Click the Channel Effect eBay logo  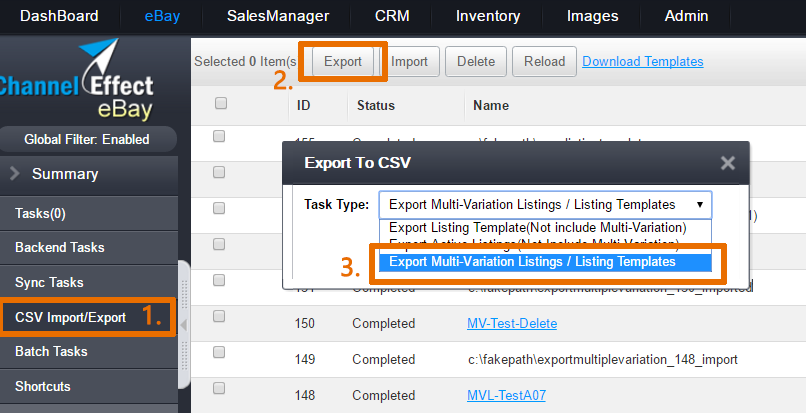[77, 80]
